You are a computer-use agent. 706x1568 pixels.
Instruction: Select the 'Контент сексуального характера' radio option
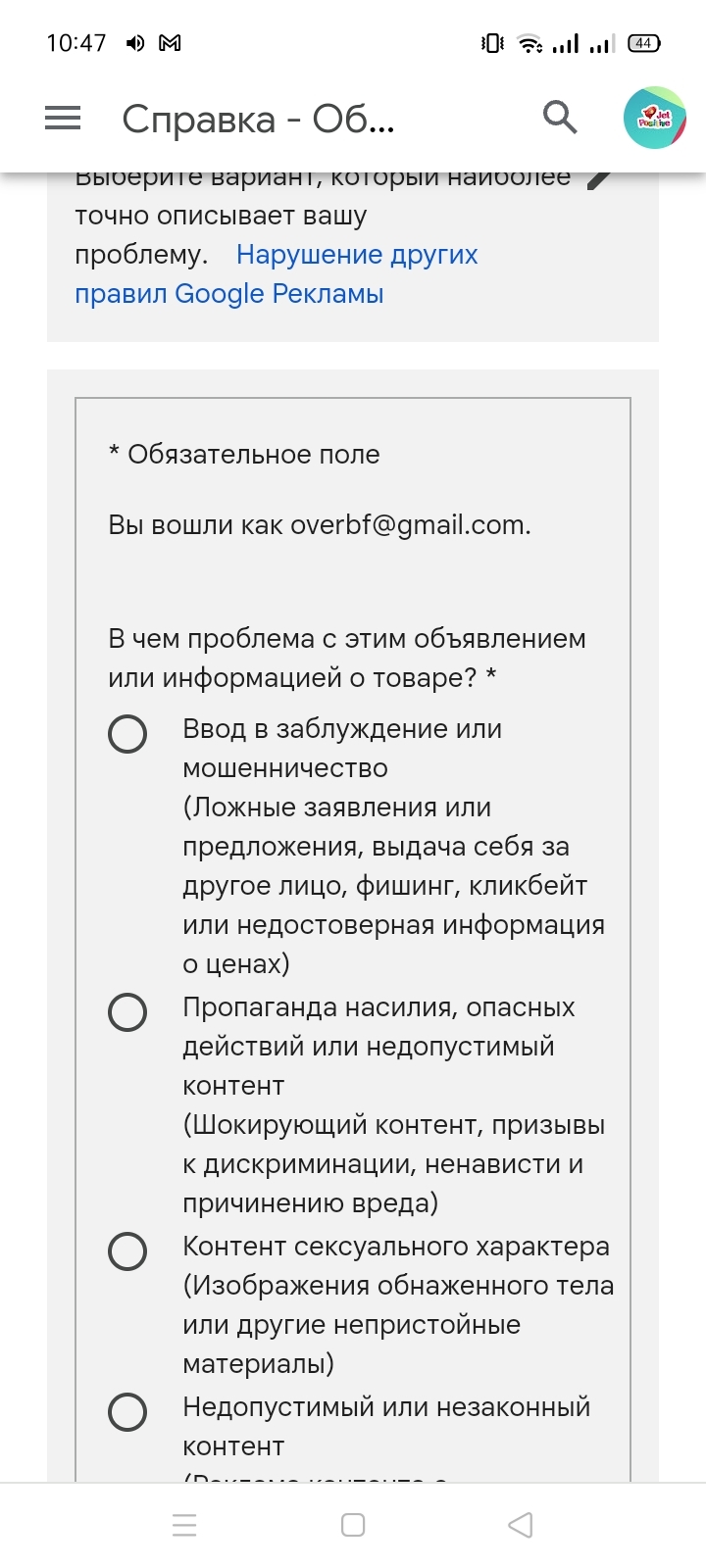click(127, 1250)
